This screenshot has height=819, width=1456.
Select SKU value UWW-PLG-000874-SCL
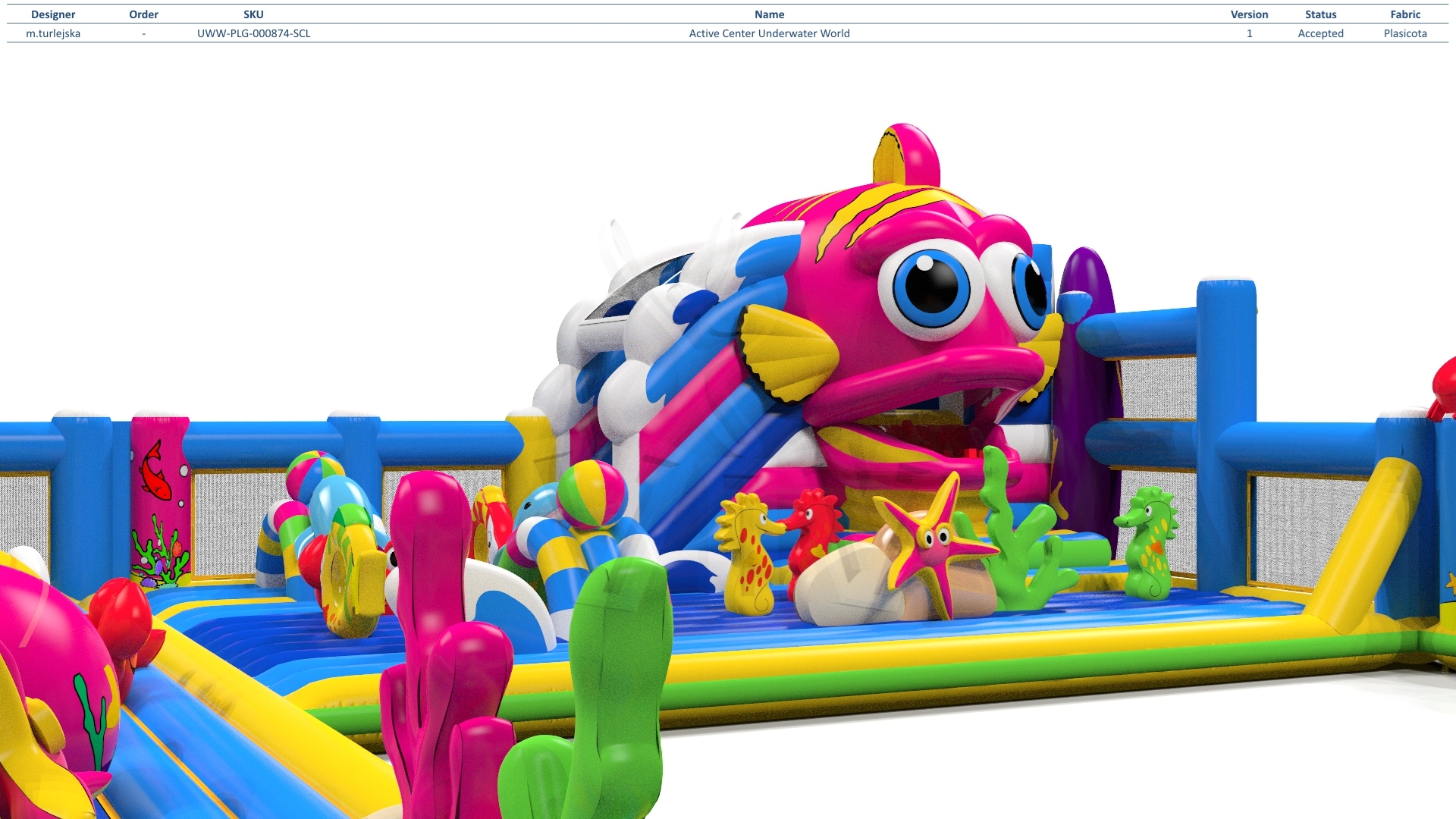tap(253, 33)
